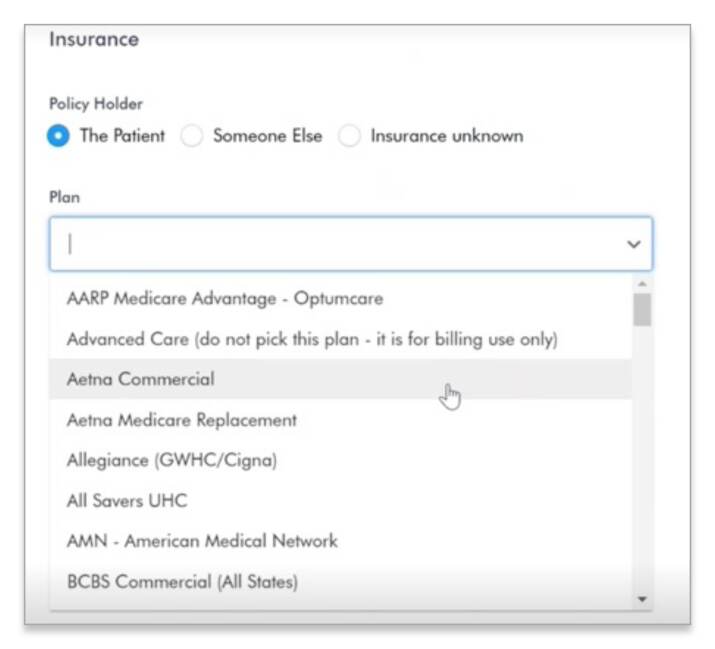Choose BCBS Commercial (All States)
The height and width of the screenshot is (649, 715).
point(341,582)
